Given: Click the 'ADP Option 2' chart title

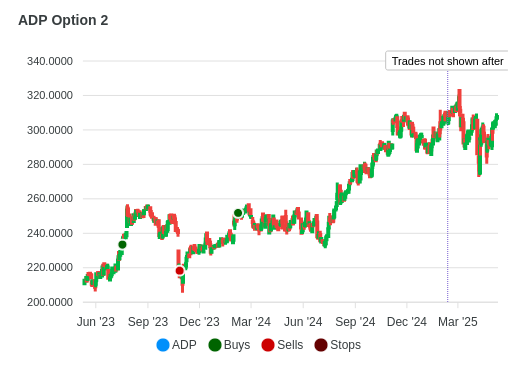Looking at the screenshot, I should (63, 20).
